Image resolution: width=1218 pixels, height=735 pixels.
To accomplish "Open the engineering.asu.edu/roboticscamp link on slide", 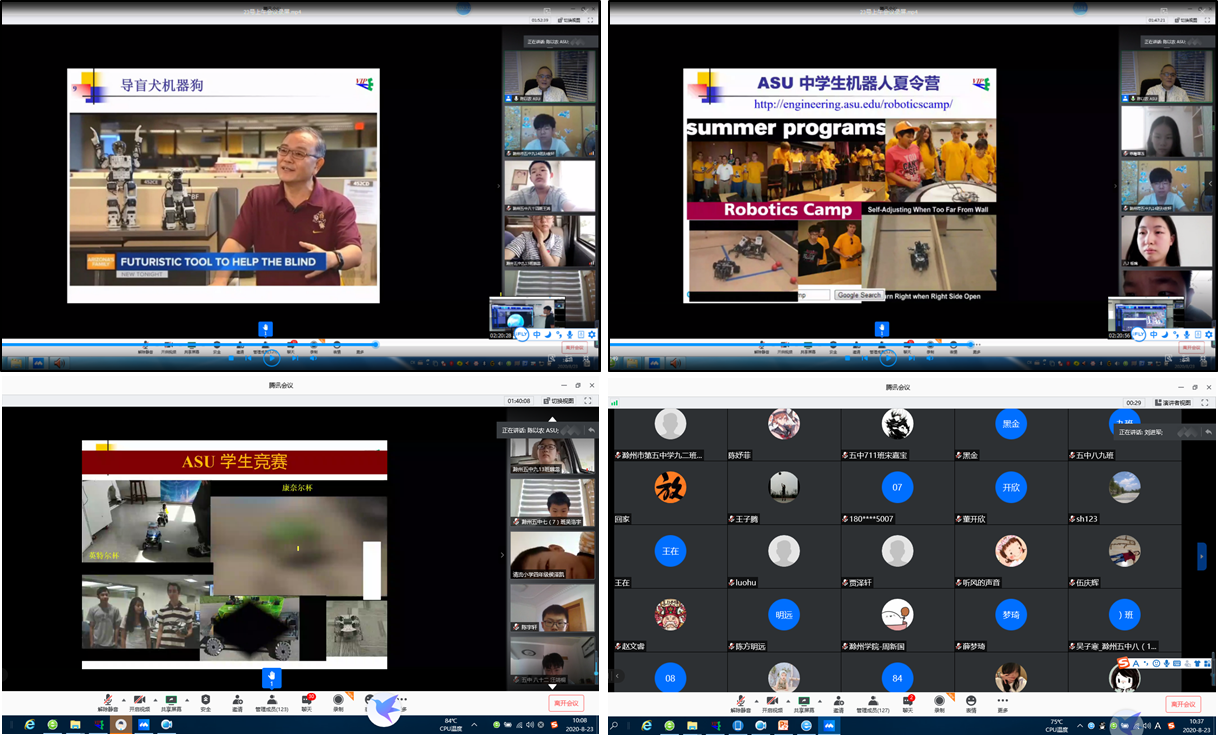I will [853, 104].
